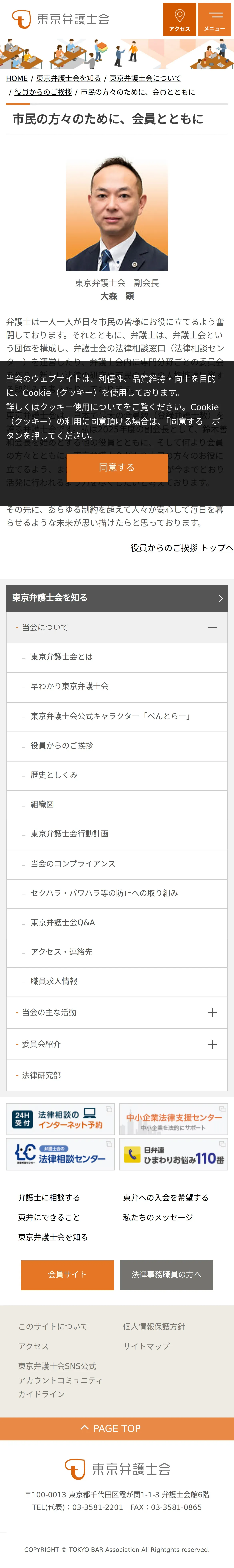Accept cookies with 同意する button
Viewport: 234px width, 1568px height.
(x=117, y=468)
